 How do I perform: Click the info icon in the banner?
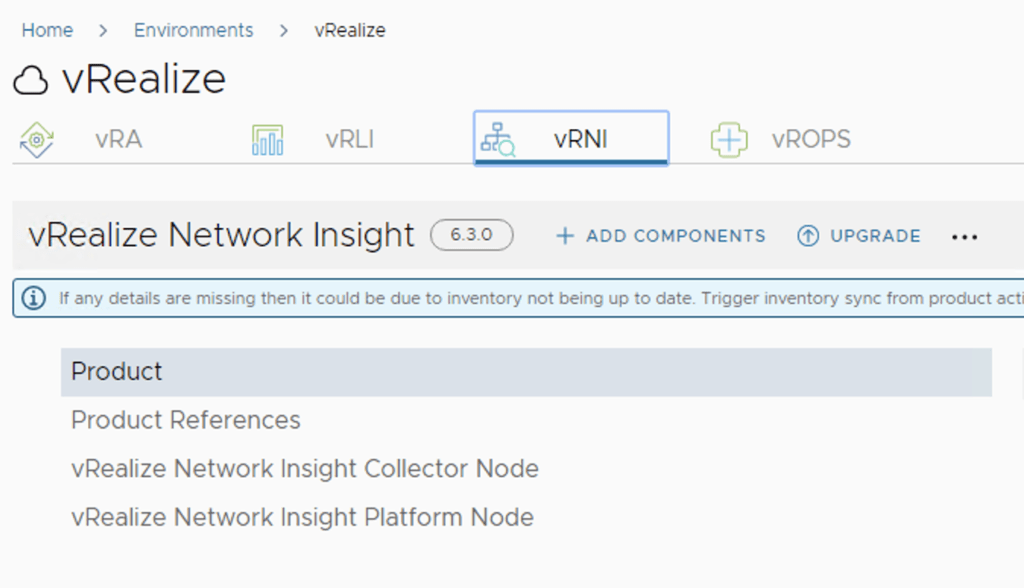(x=34, y=298)
